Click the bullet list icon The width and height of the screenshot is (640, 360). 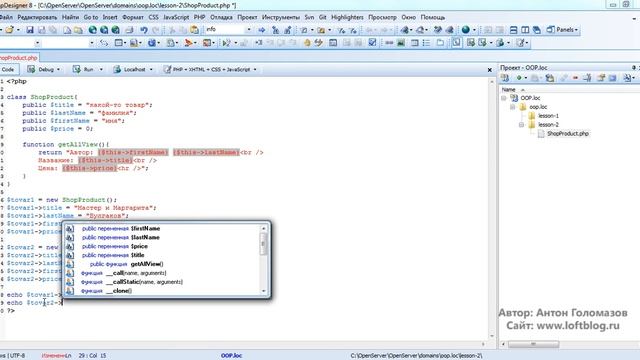pos(426,43)
